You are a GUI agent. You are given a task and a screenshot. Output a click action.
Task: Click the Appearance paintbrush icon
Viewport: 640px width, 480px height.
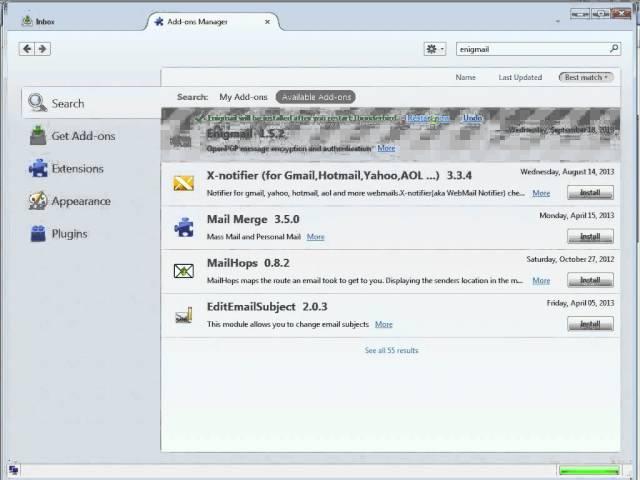click(x=38, y=201)
